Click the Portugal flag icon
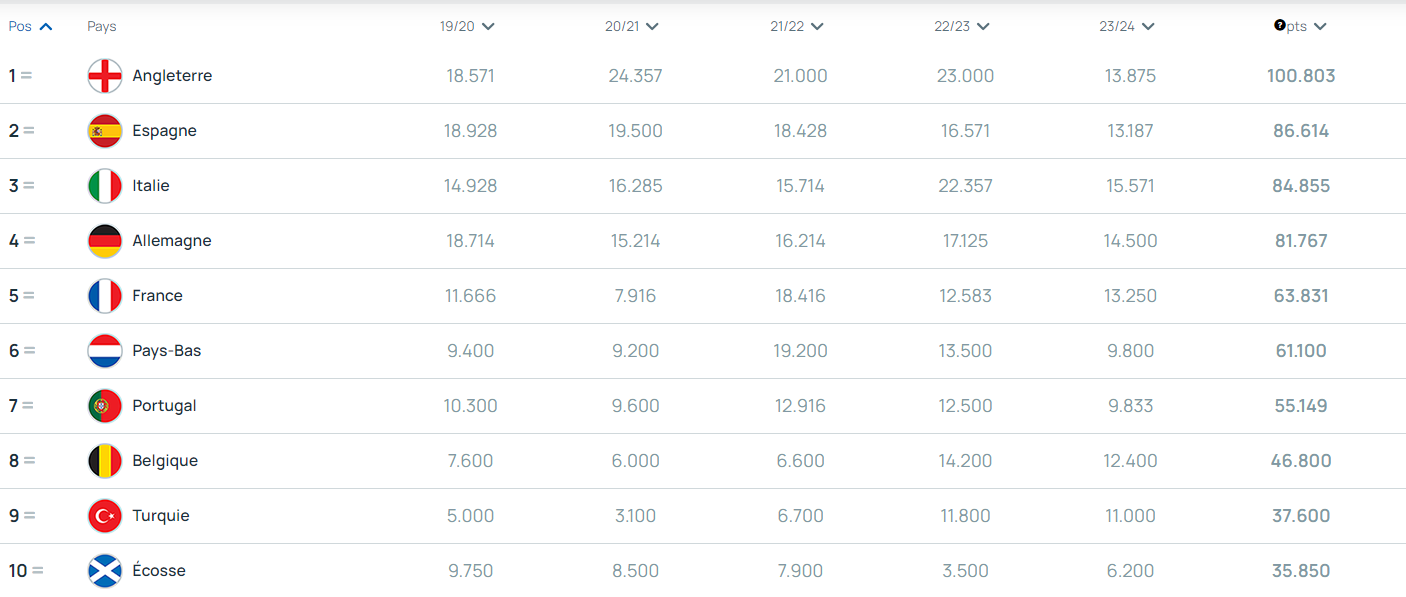Screen dimensions: 1406x597 (105, 406)
